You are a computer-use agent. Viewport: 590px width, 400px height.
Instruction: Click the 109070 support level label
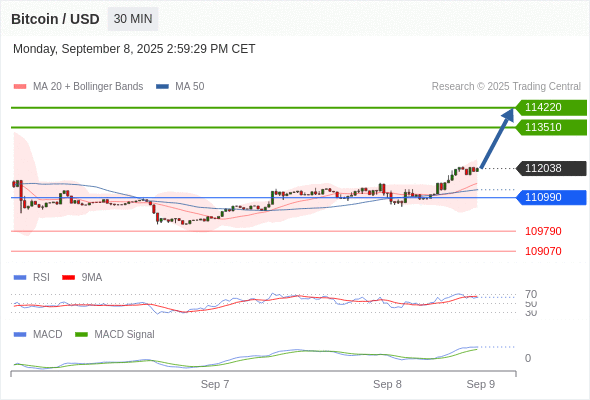(543, 251)
